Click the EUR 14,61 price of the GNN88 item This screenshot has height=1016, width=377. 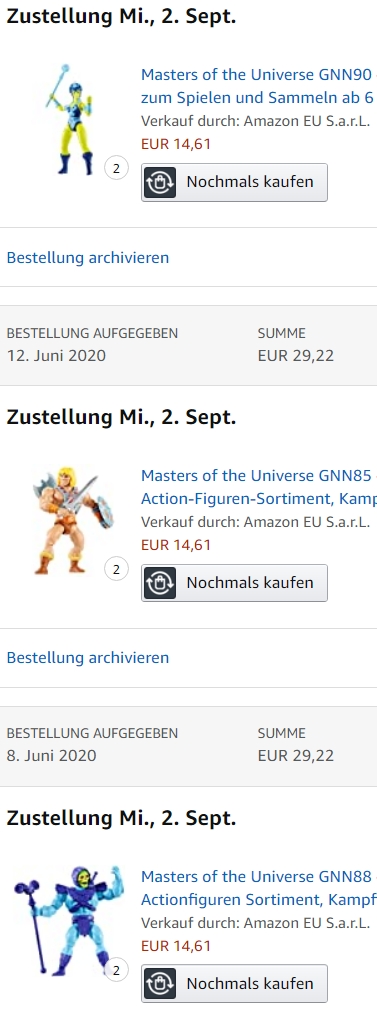point(176,945)
